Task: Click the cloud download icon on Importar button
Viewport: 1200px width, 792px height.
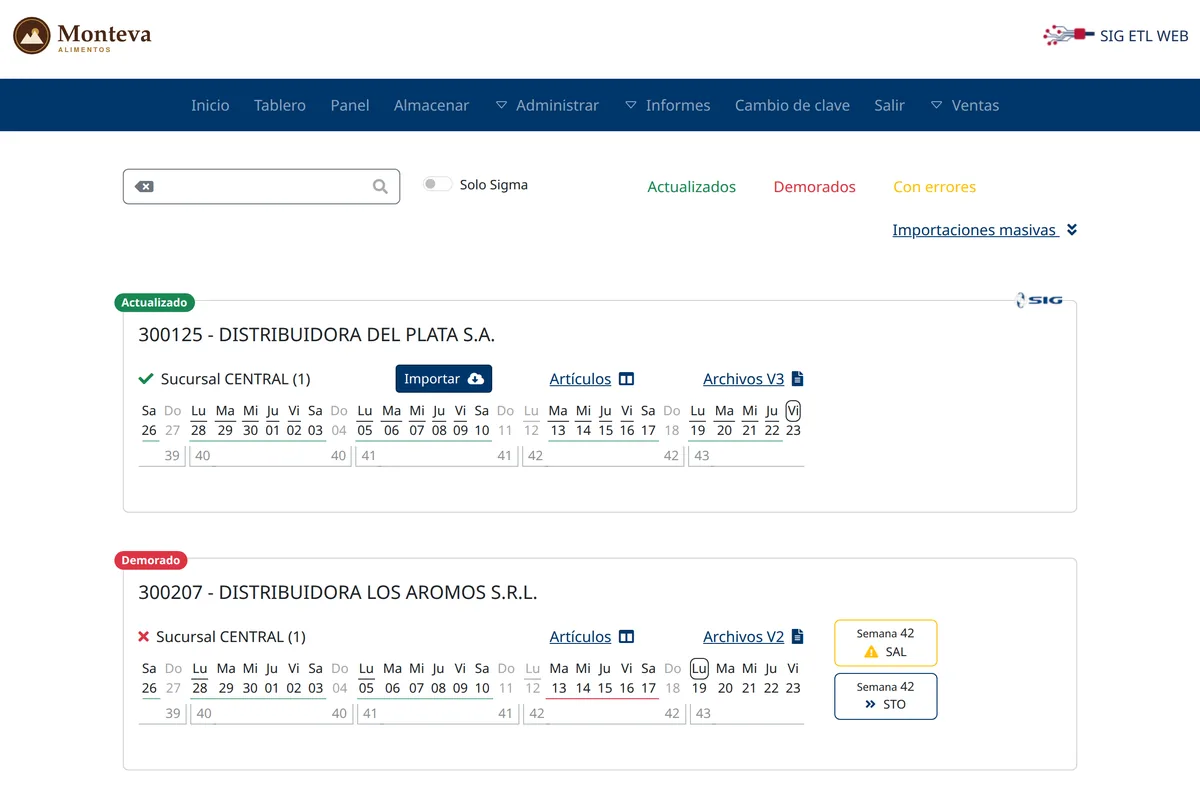Action: tap(476, 379)
